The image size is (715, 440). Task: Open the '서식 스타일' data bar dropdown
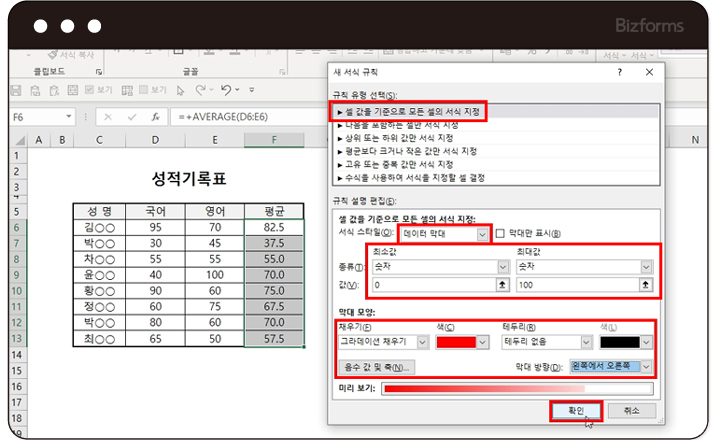(x=483, y=234)
